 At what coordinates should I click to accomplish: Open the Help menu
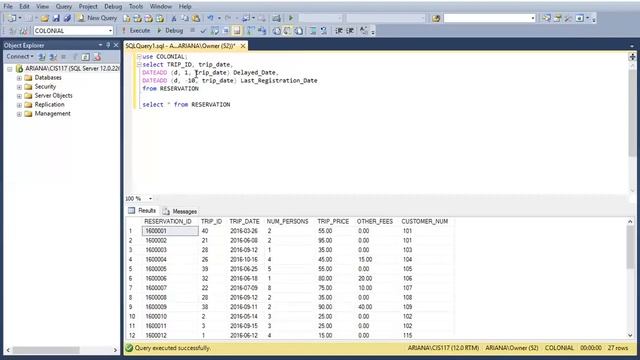(185, 7)
